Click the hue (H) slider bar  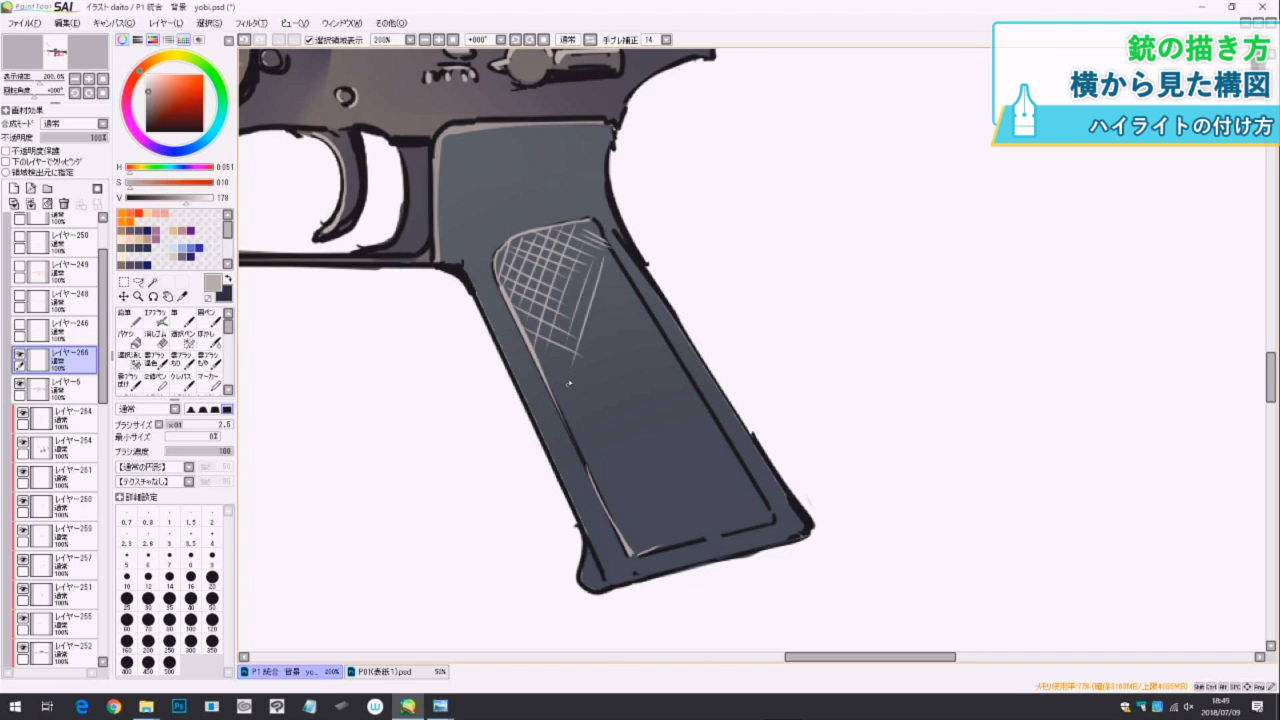pos(169,167)
